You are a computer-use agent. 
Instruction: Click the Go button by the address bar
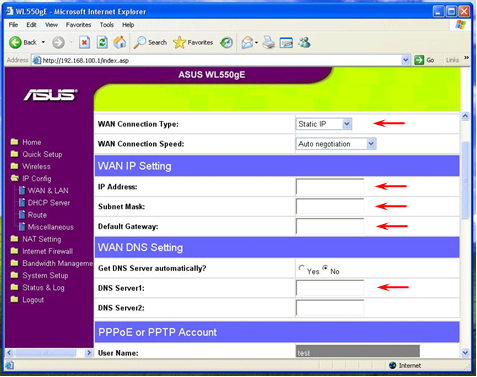[424, 60]
